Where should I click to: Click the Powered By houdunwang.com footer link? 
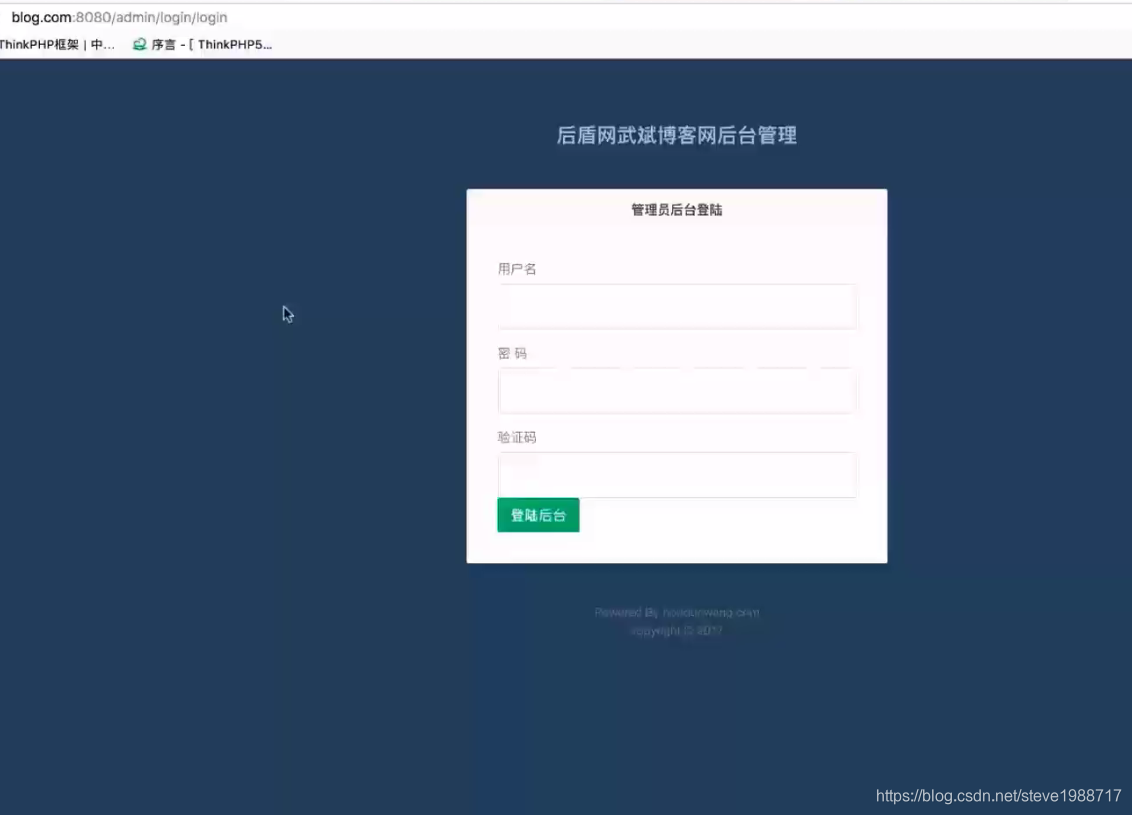pos(676,612)
